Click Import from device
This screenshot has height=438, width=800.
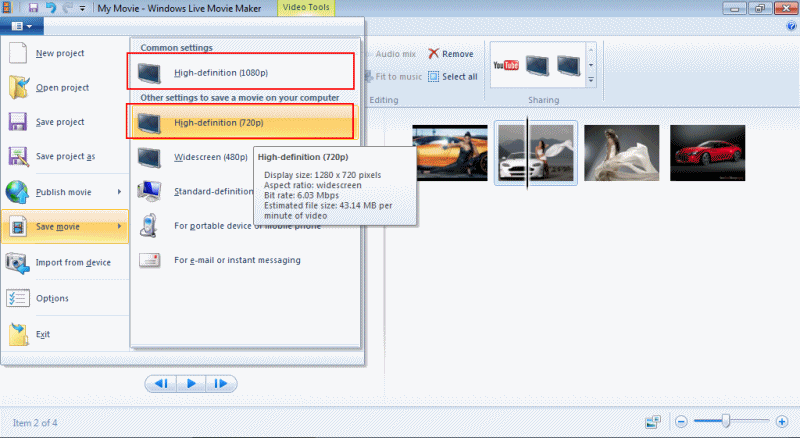click(x=65, y=262)
